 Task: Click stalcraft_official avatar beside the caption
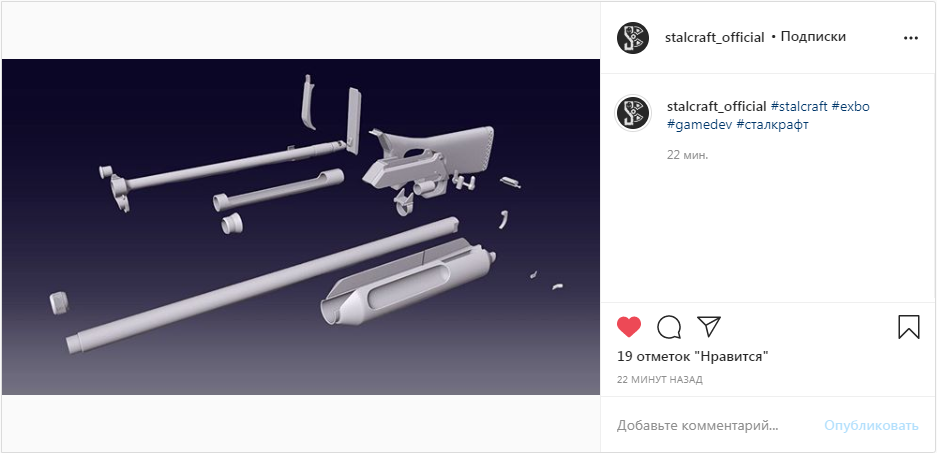[633, 112]
